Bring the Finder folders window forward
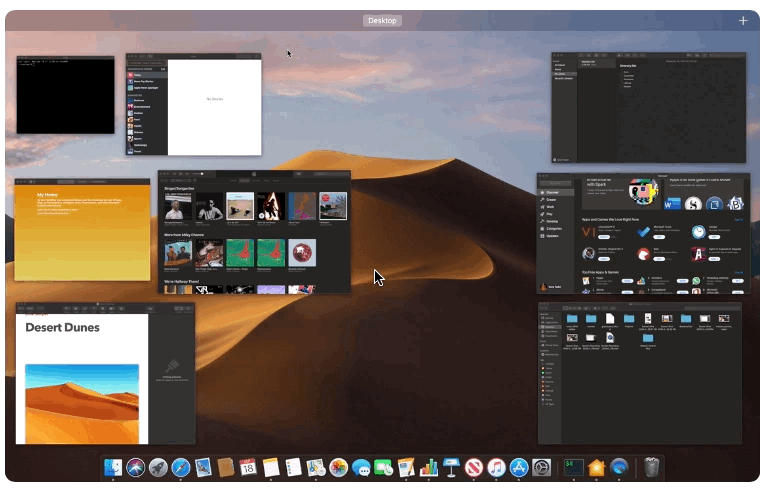The height and width of the screenshot is (488, 768). coord(640,373)
